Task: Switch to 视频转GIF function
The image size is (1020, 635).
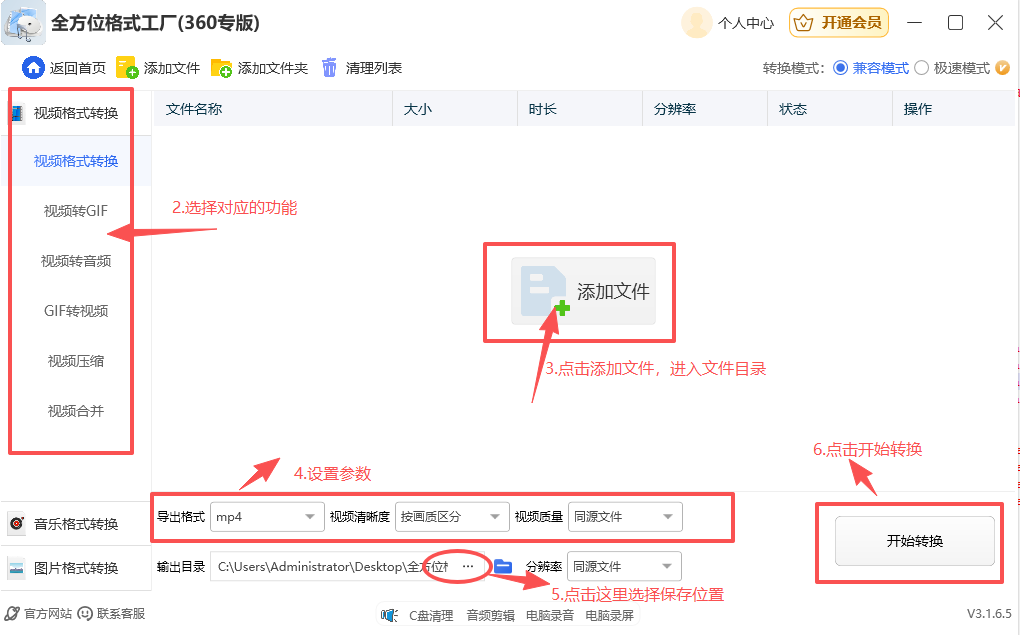Action: point(75,211)
